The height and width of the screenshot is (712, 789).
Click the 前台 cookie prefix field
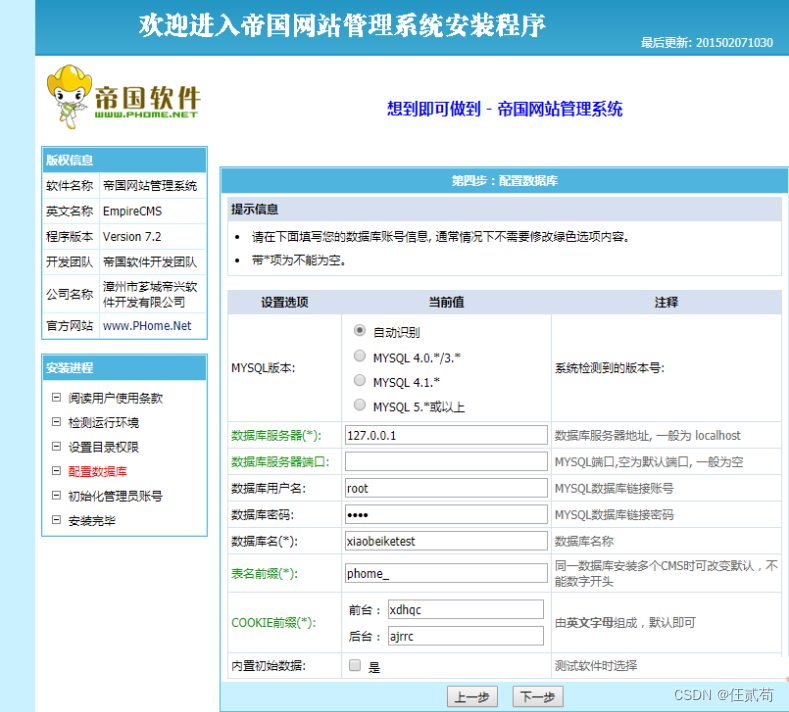tap(465, 609)
